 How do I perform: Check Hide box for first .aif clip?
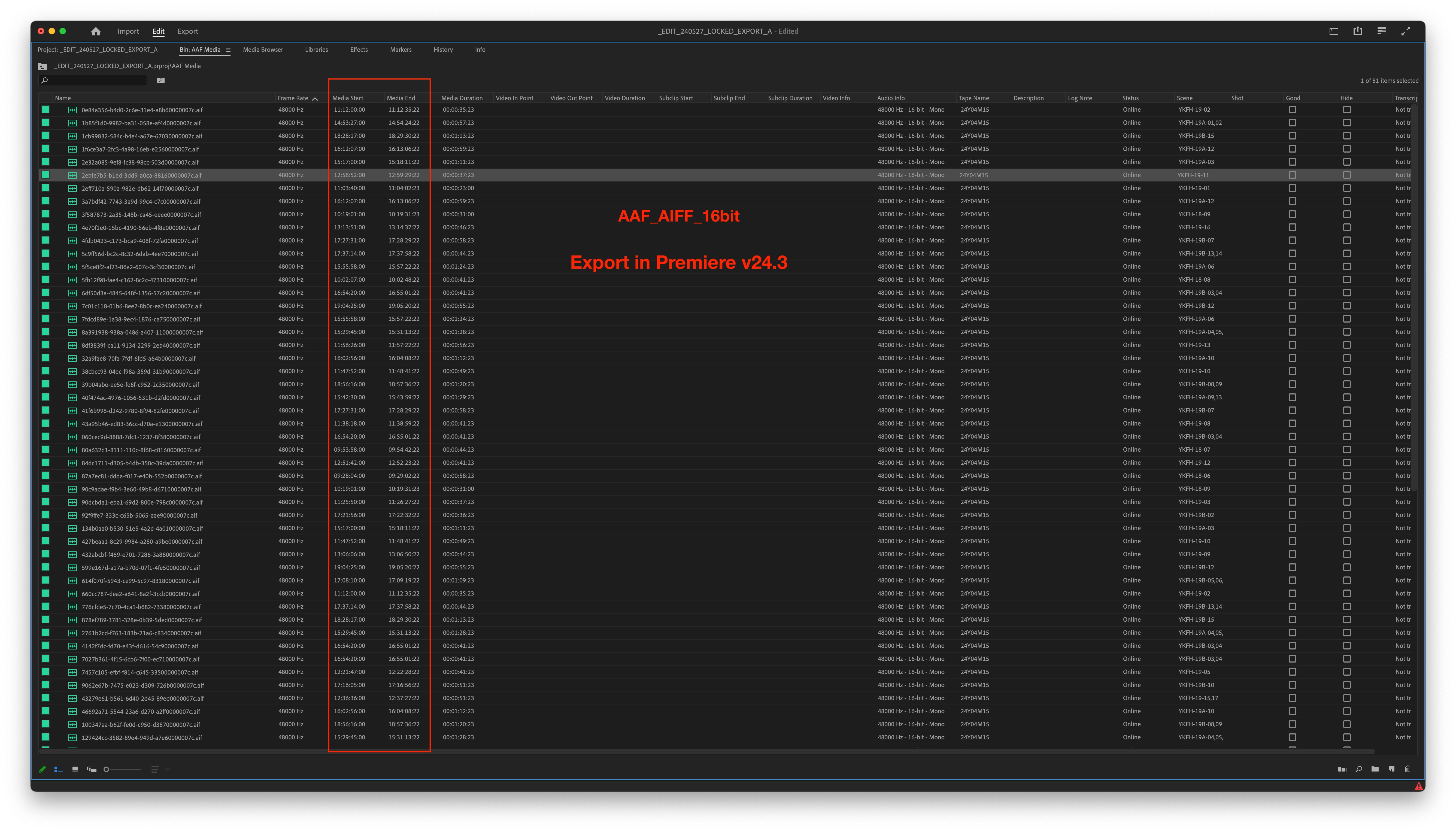point(1346,110)
